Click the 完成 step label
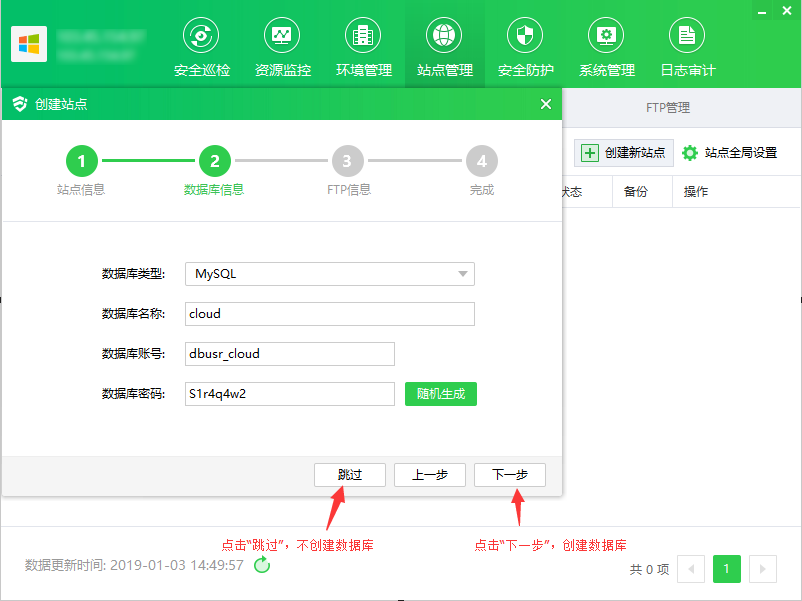Screen dimensions: 802x601 pyautogui.click(x=482, y=190)
